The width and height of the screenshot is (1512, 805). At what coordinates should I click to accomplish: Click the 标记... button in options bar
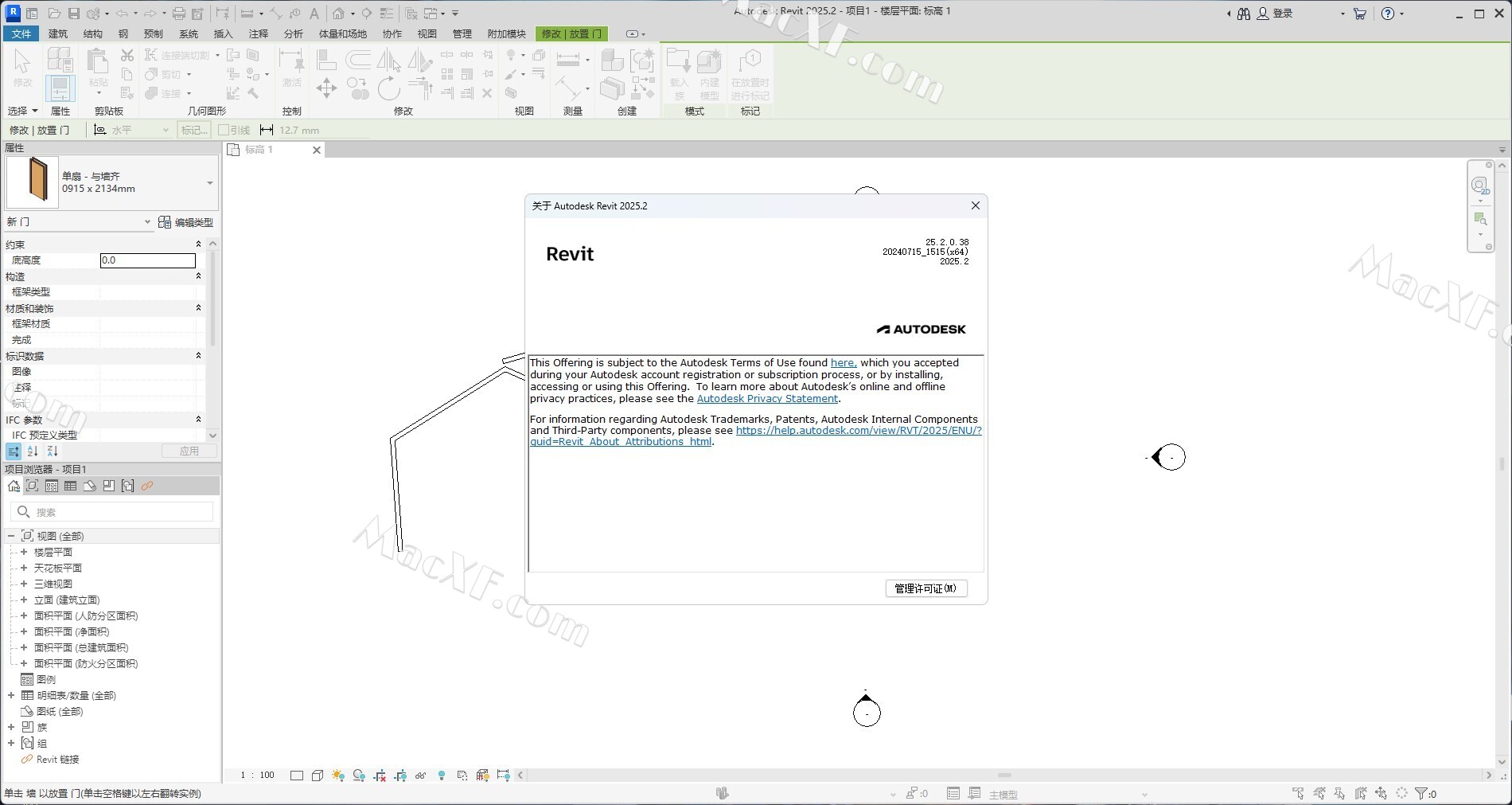pos(194,130)
